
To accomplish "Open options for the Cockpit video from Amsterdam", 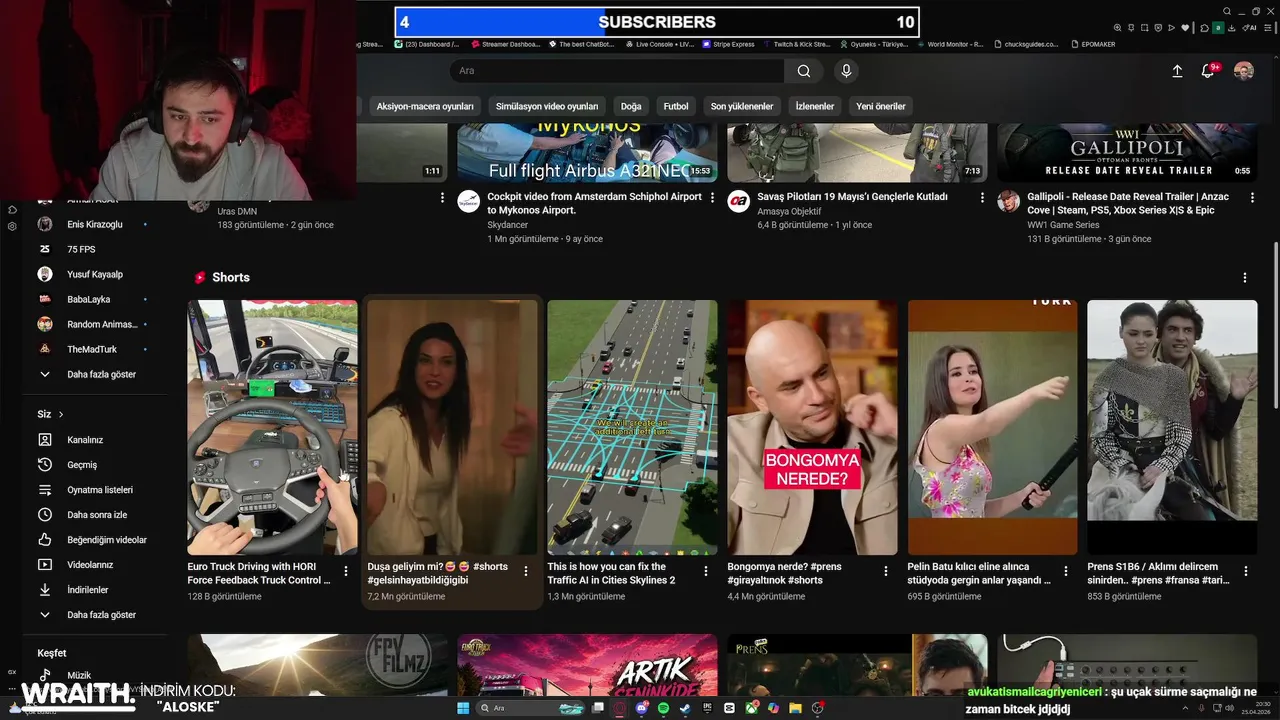I will tap(713, 198).
